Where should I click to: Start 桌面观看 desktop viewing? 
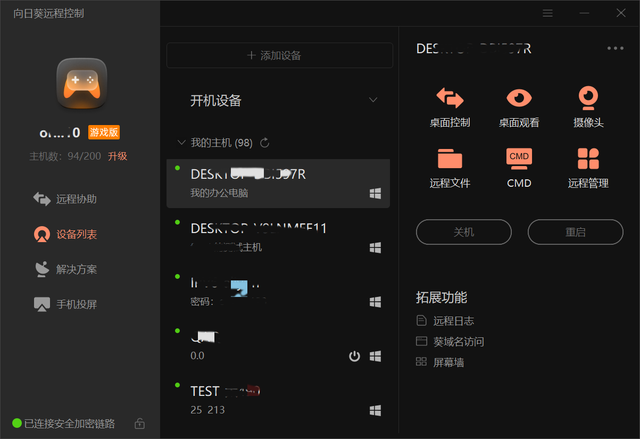tap(519, 98)
